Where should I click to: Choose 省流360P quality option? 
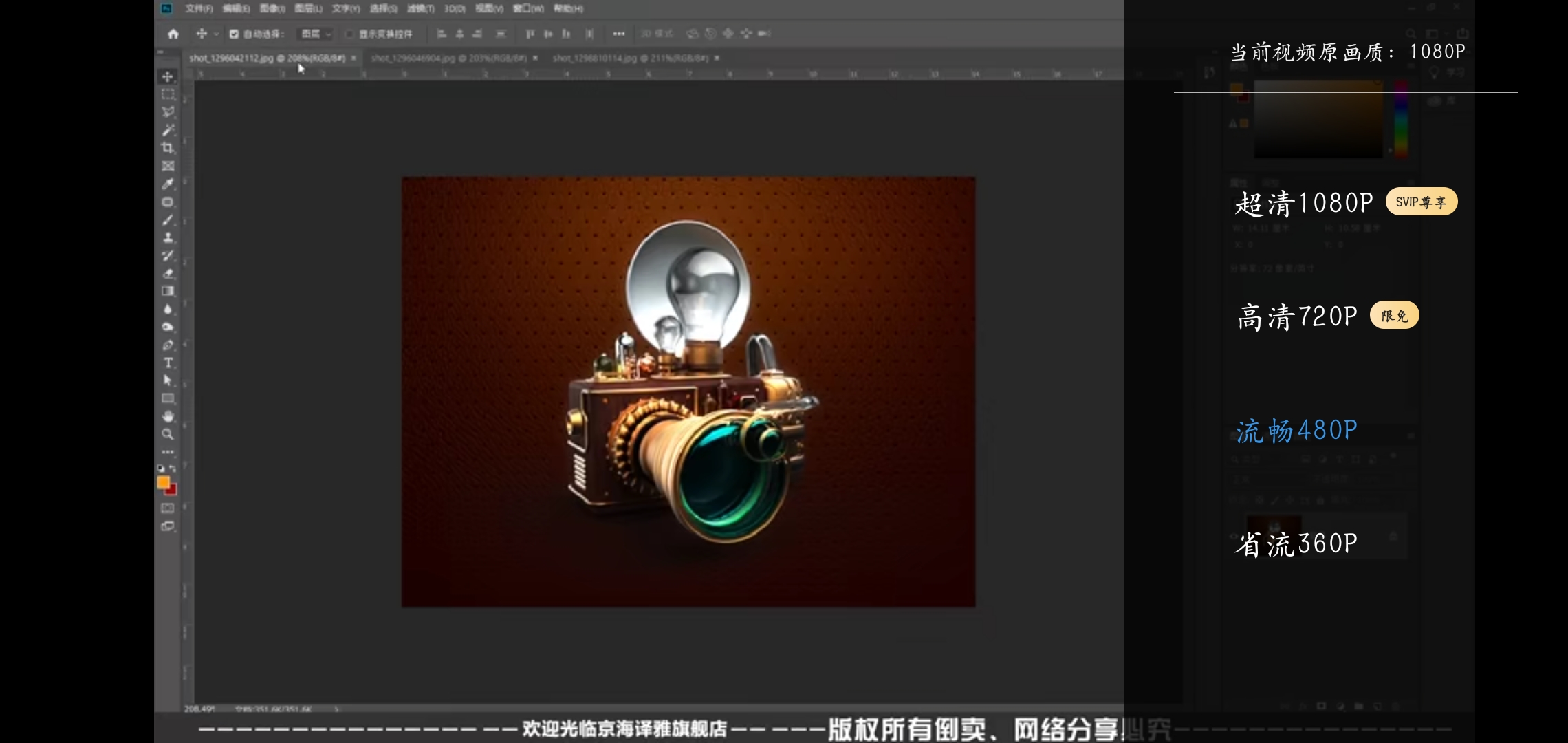(1297, 544)
